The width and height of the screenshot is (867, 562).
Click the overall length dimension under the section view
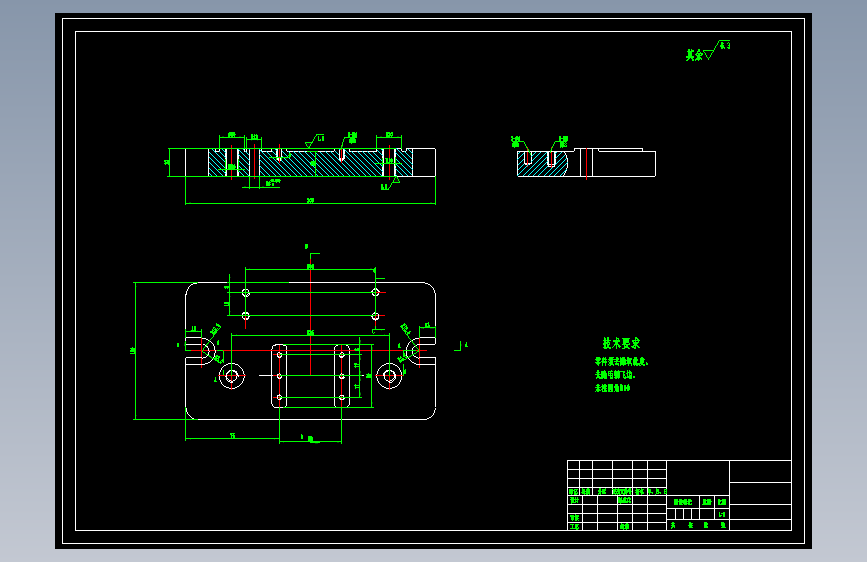tap(310, 201)
